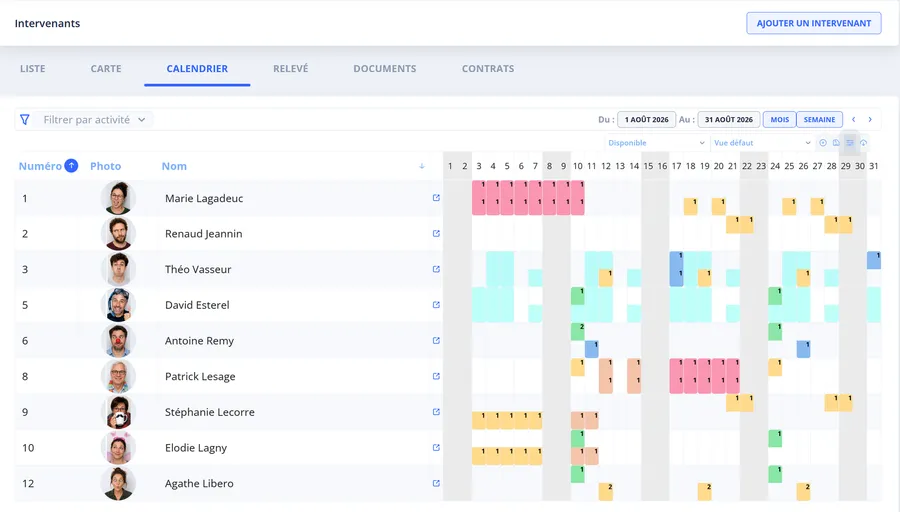The width and height of the screenshot is (900, 512).
Task: Sort by the Nom column header
Action: 174,166
